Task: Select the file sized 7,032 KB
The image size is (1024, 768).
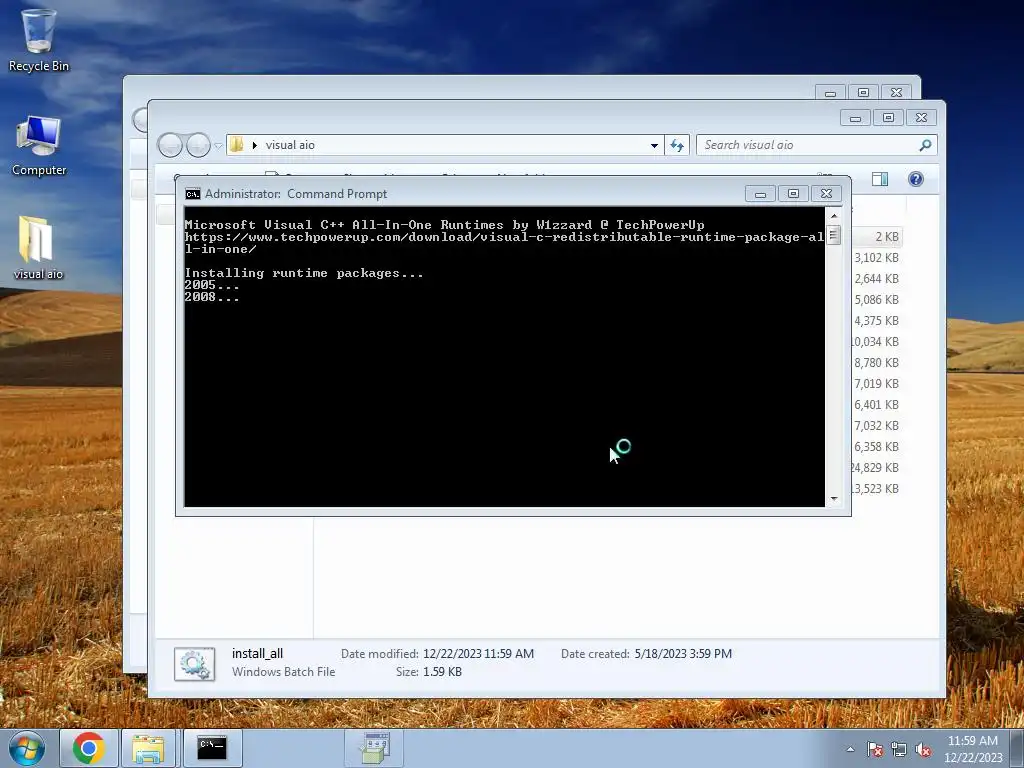Action: coord(876,426)
